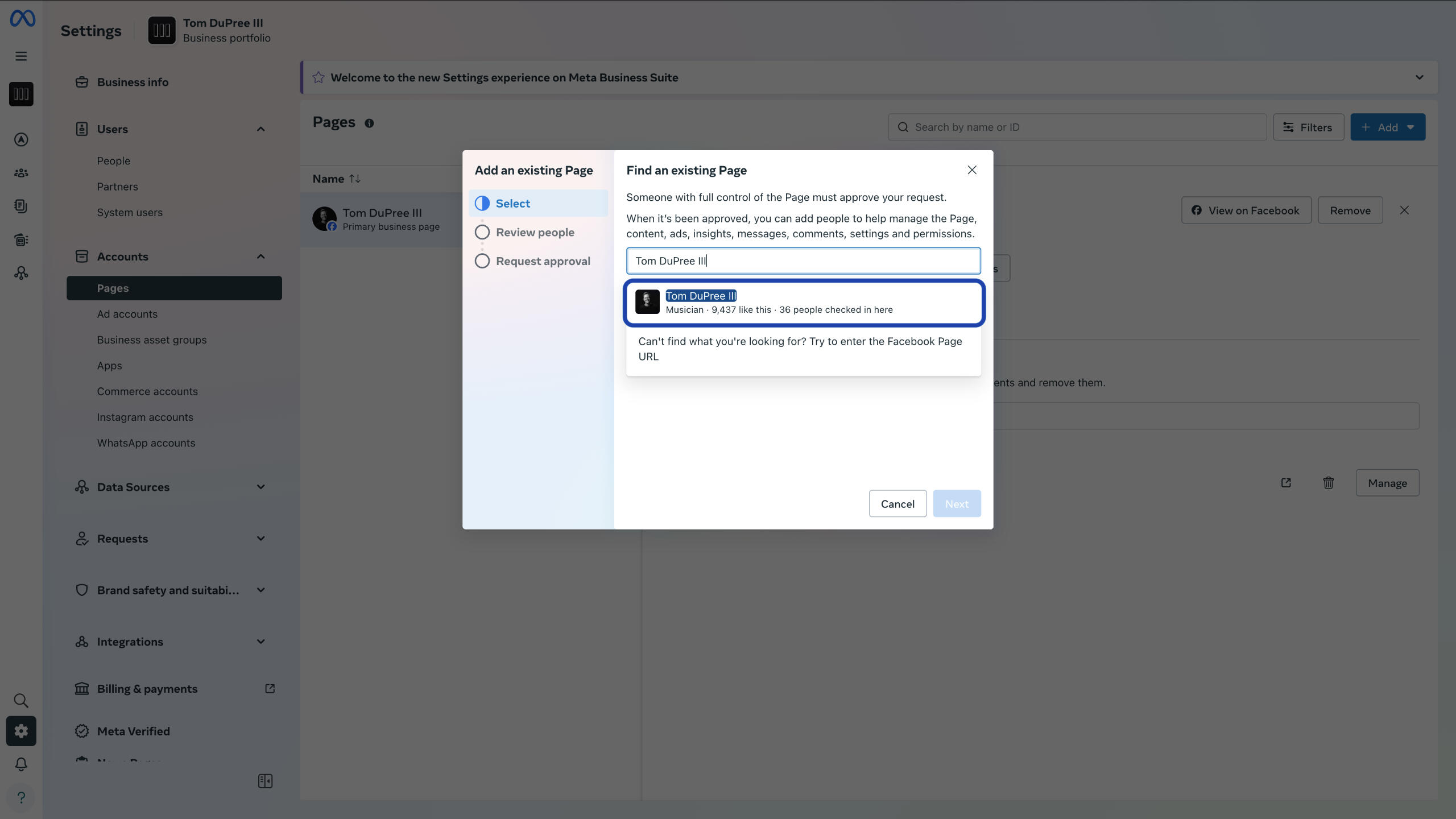This screenshot has height=819, width=1456.
Task: Click the Cancel button
Action: click(897, 504)
